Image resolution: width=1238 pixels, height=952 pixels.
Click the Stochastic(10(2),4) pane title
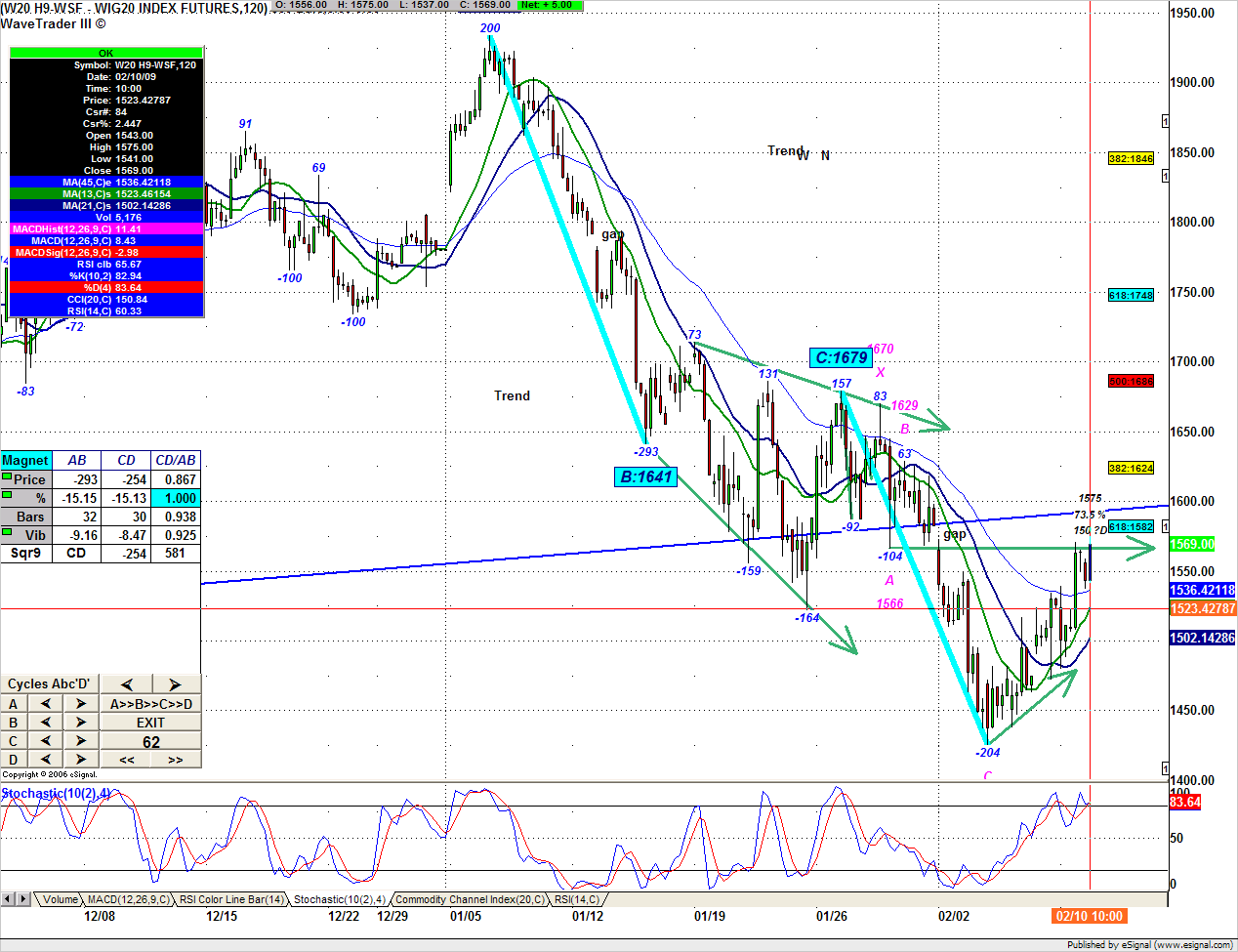pos(56,793)
